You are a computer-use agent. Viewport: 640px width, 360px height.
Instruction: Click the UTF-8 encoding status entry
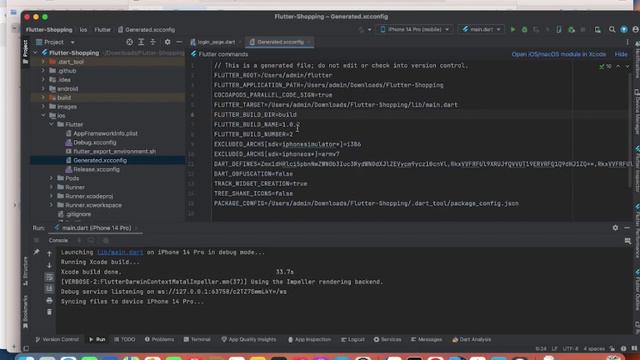pyautogui.click(x=570, y=349)
